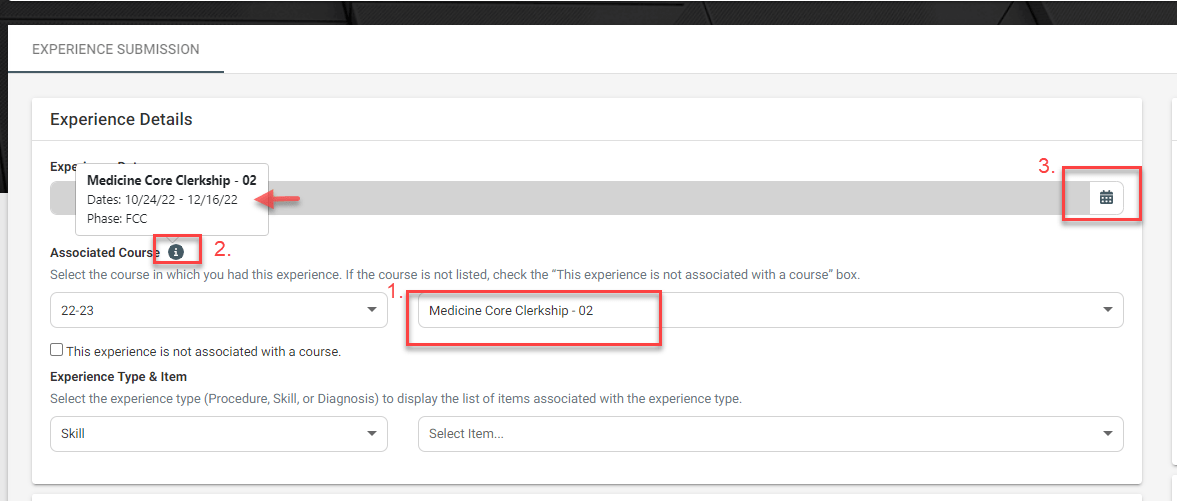Switch to the Experience Submission tab

pos(116,50)
